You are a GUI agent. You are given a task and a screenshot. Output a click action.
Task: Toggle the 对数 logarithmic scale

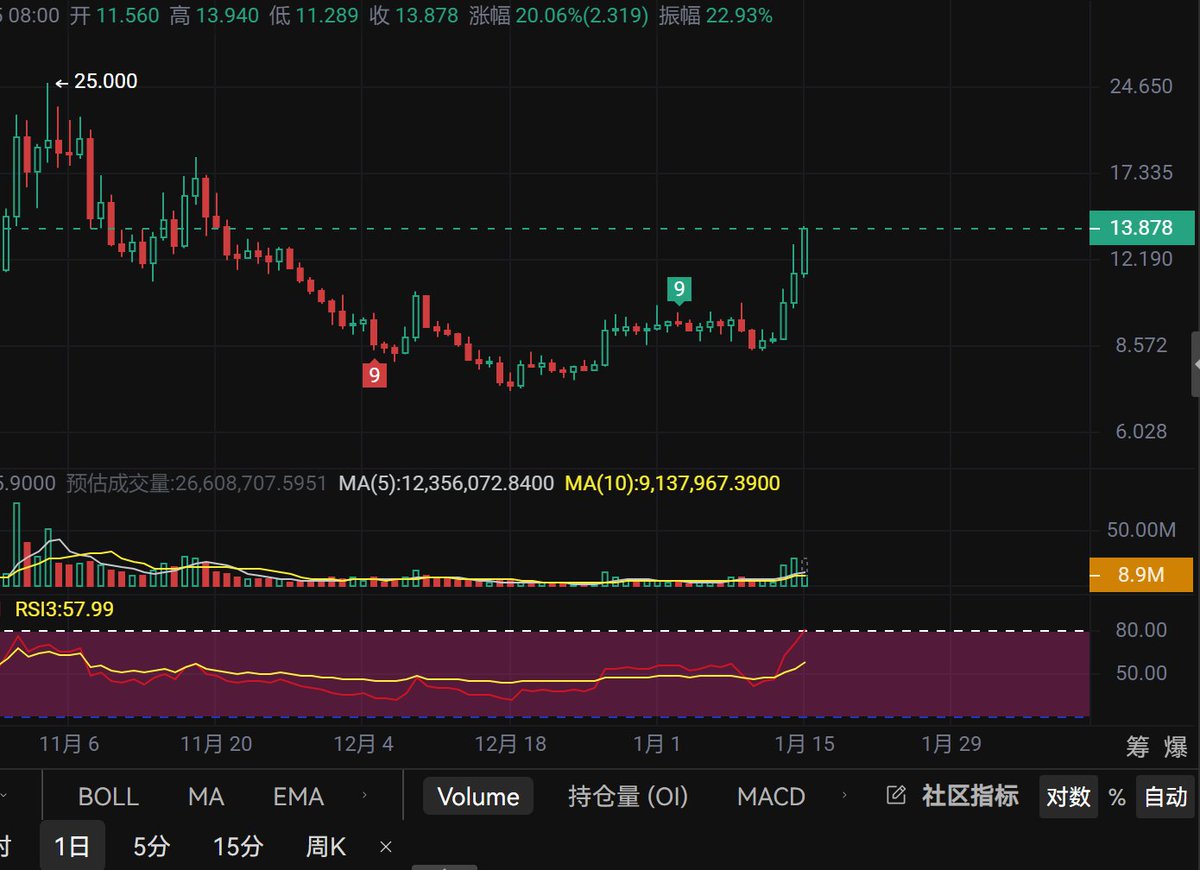pyautogui.click(x=1068, y=797)
